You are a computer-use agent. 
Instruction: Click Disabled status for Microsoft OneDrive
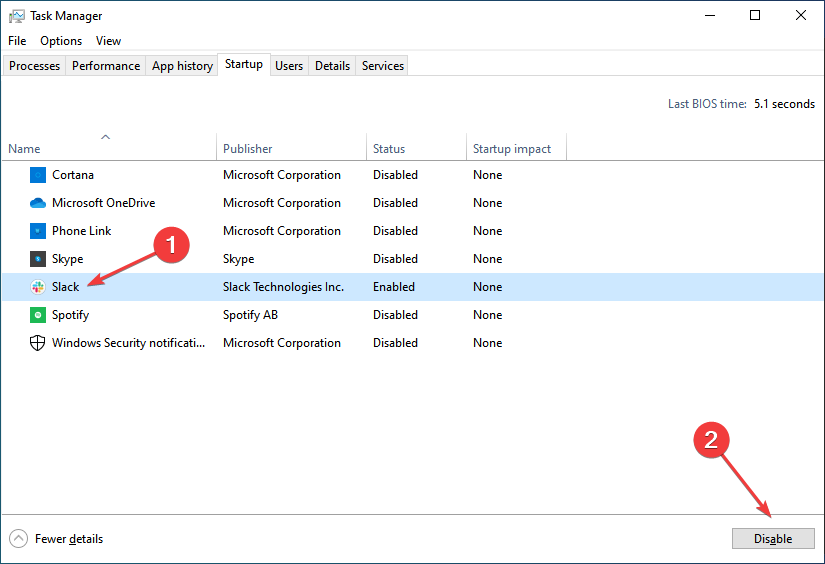pyautogui.click(x=395, y=203)
